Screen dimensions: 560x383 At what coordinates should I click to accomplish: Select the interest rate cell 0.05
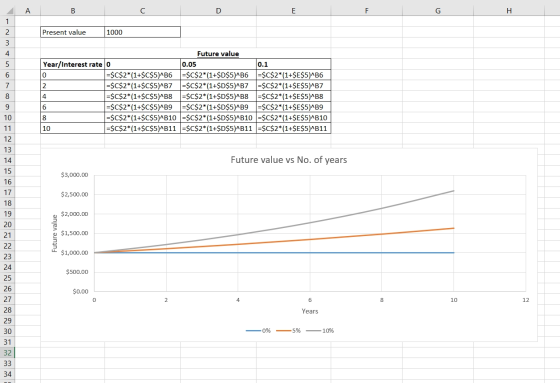tap(218, 64)
